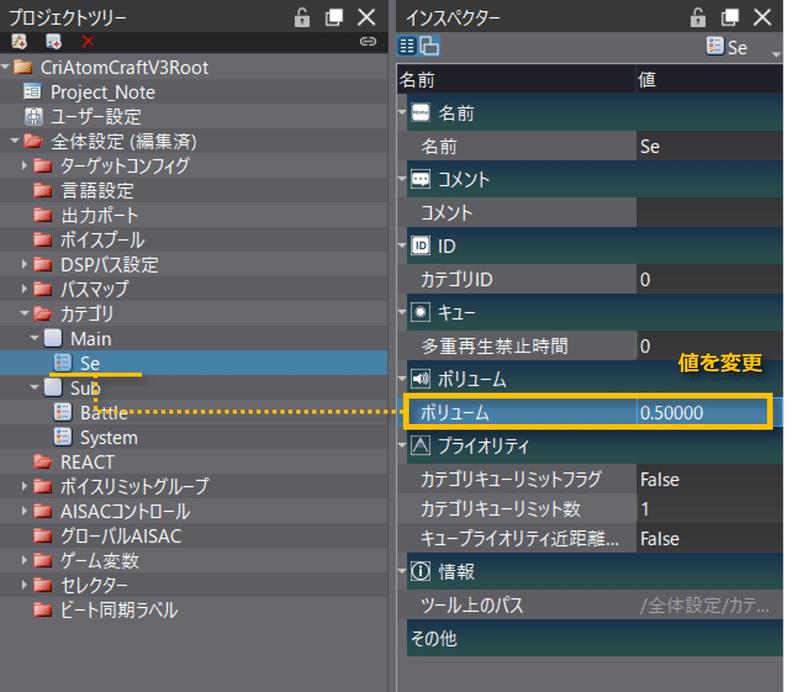This screenshot has height=692, width=800.
Task: Expand the バスマップ folder
Action: point(24,288)
